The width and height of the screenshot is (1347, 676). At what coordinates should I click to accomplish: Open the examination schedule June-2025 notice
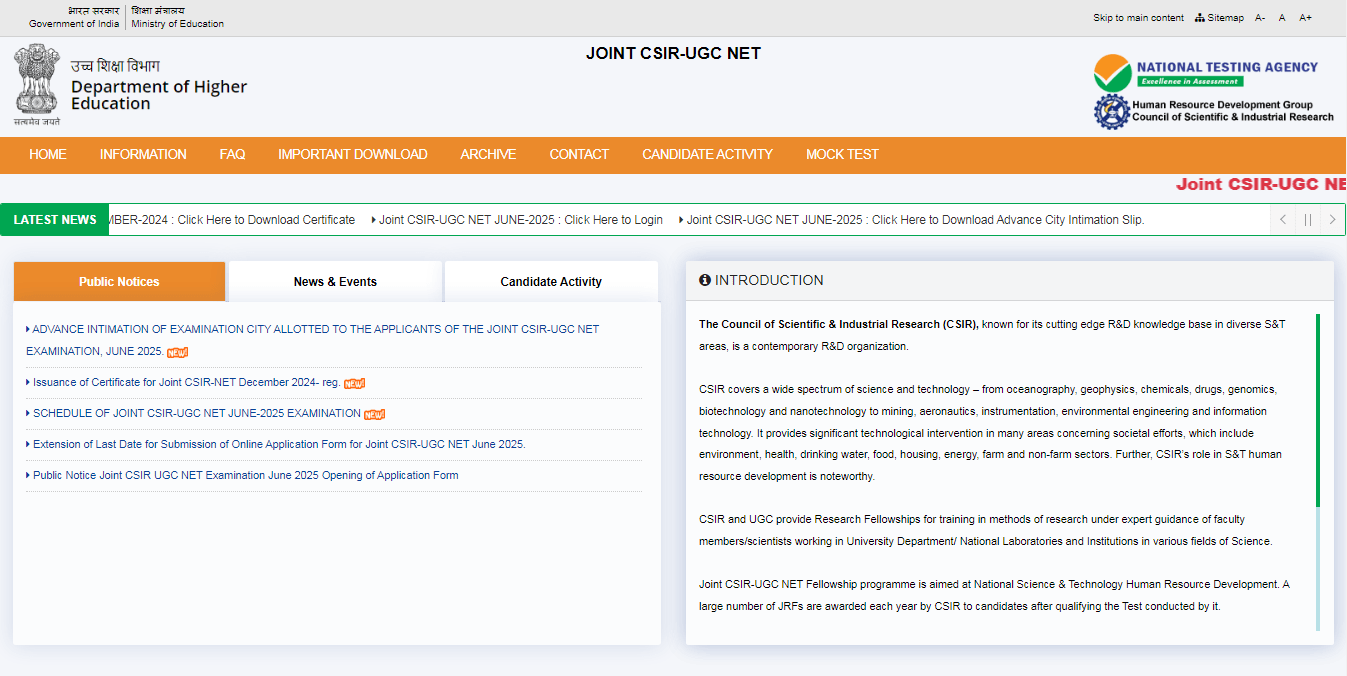[196, 414]
